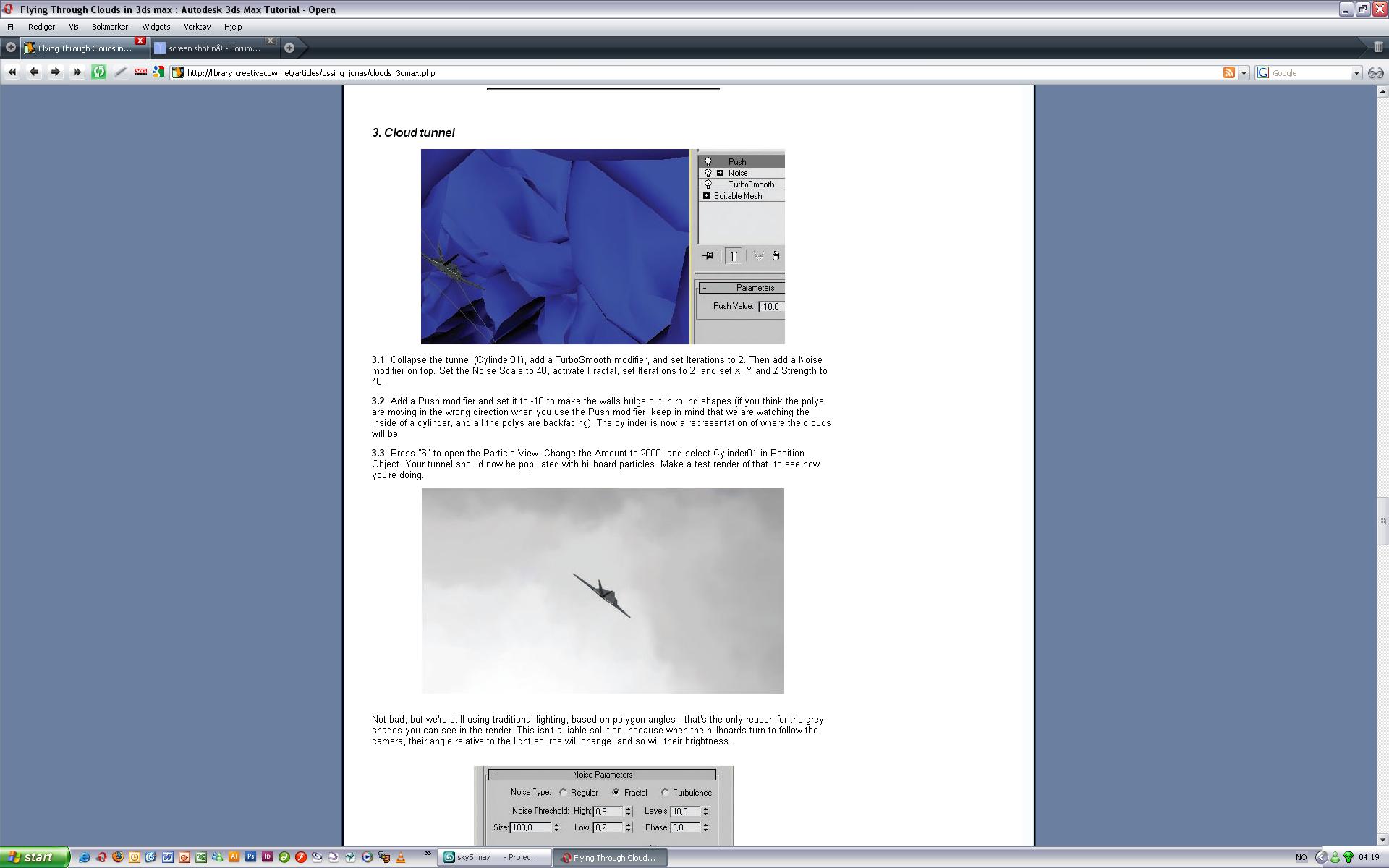Viewport: 1389px width, 868px height.
Task: Launch InDesign from quick launch
Action: (267, 857)
